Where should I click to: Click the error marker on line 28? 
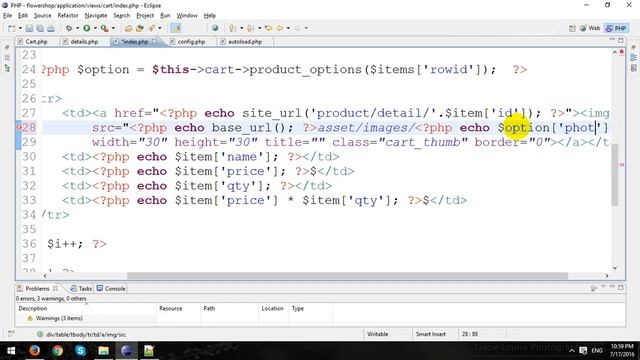pos(18,127)
